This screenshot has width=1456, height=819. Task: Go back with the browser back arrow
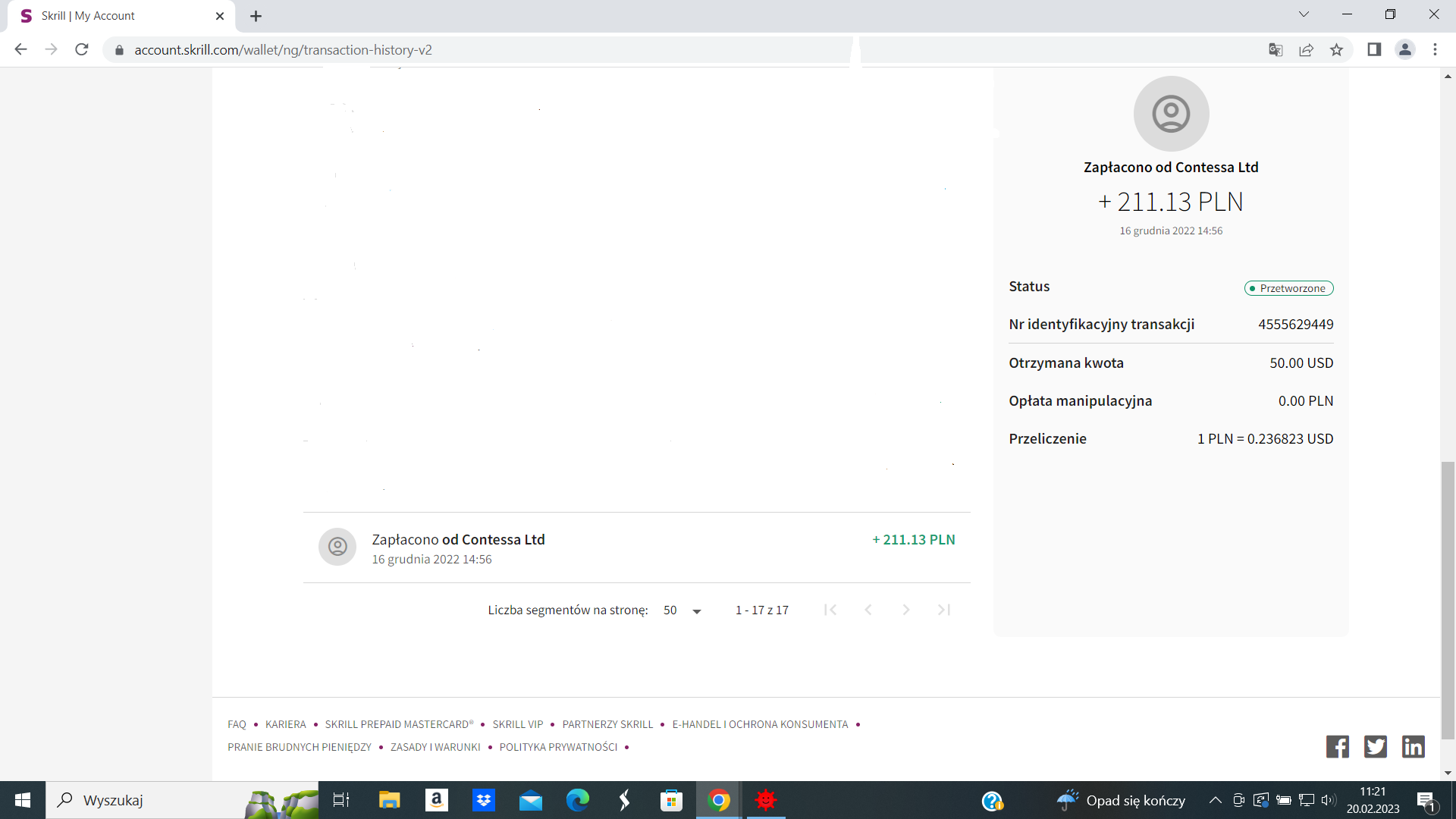[20, 49]
